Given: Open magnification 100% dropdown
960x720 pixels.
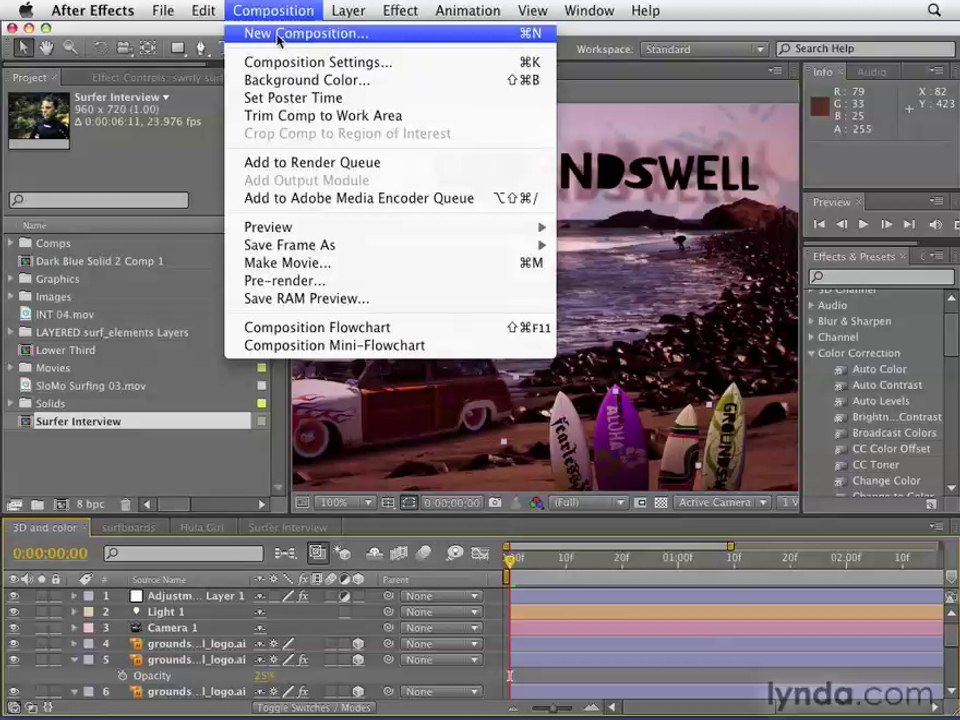Looking at the screenshot, I should pos(345,503).
